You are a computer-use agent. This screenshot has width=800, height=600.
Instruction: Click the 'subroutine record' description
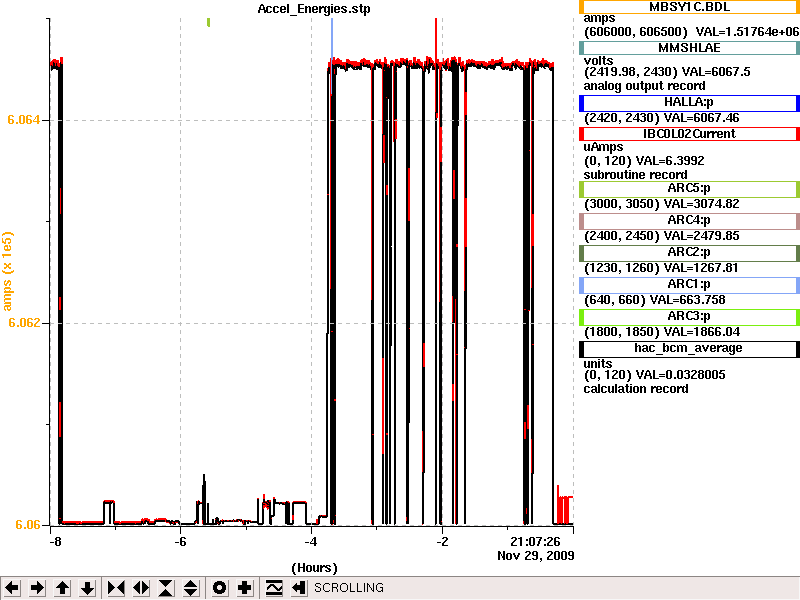tap(635, 175)
